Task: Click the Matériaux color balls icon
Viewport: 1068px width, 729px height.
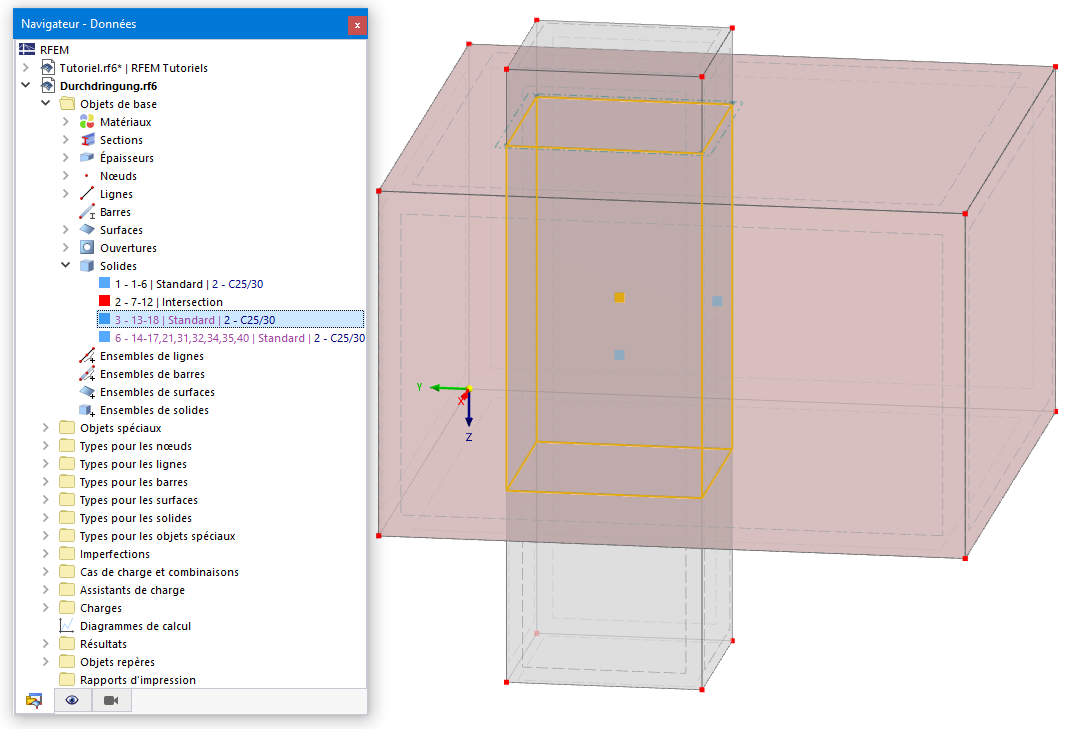Action: 87,121
